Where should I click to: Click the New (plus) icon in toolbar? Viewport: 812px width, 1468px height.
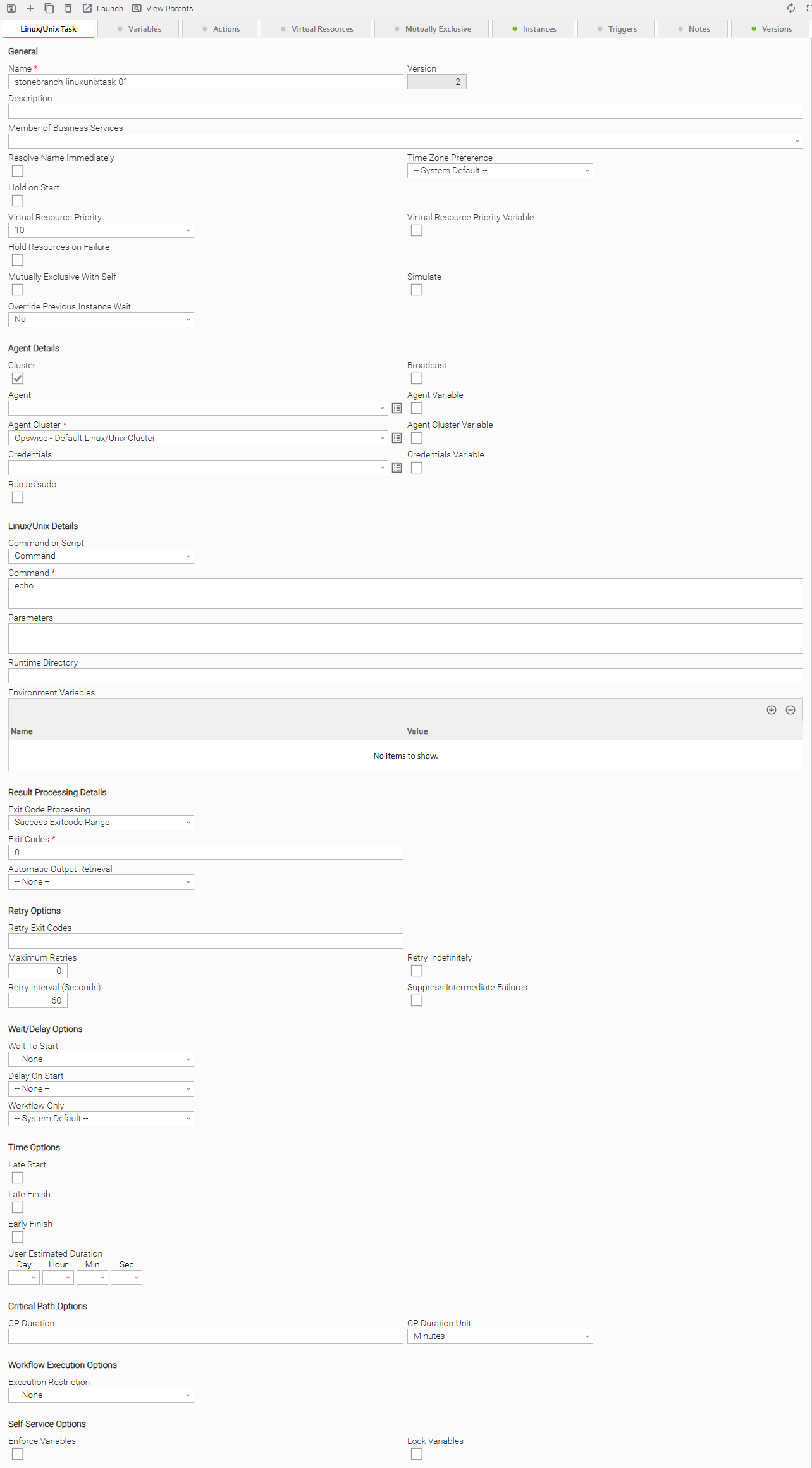click(30, 8)
